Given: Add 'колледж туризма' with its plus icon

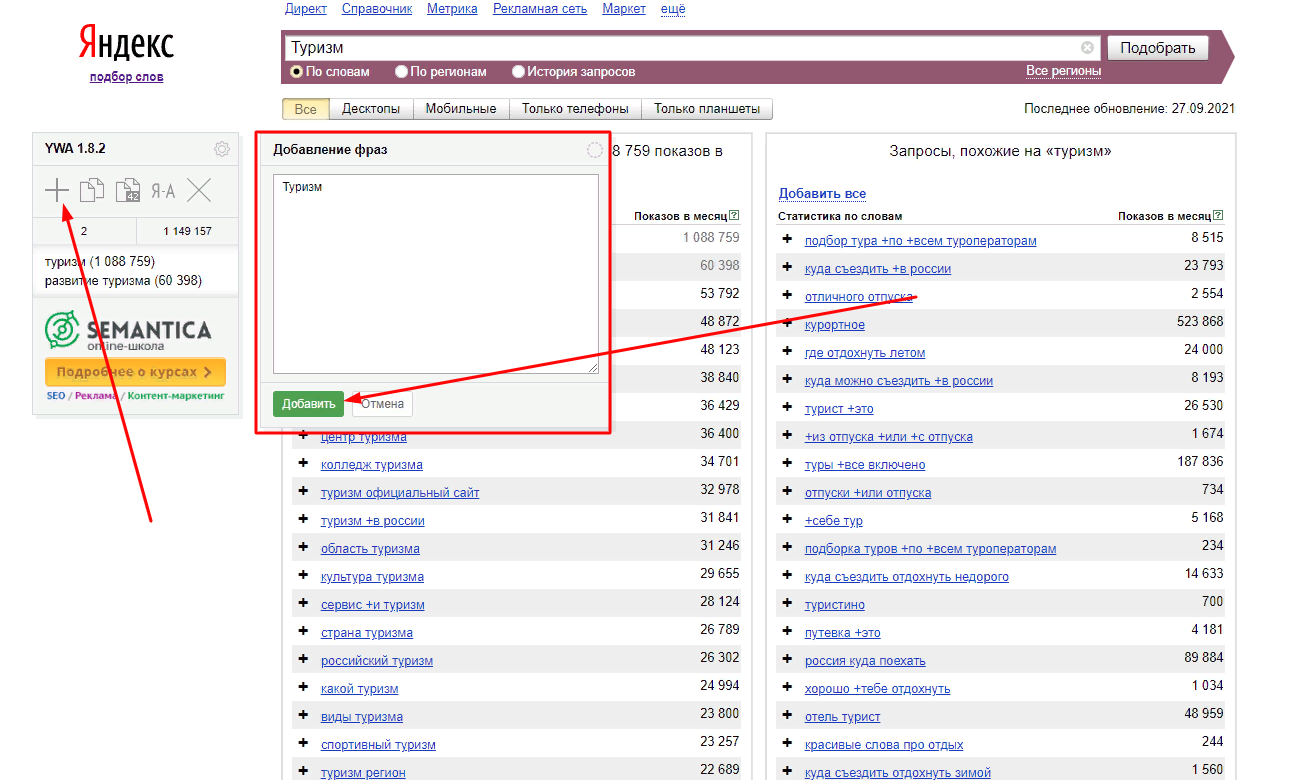Looking at the screenshot, I should coord(303,463).
